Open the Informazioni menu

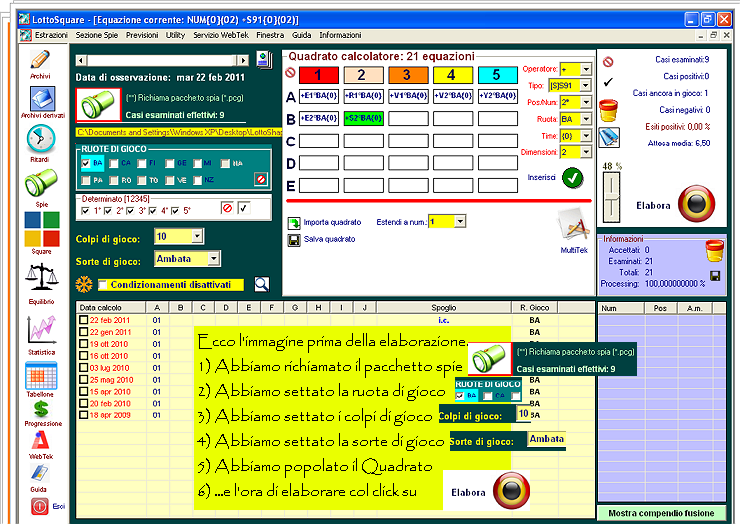pos(340,35)
